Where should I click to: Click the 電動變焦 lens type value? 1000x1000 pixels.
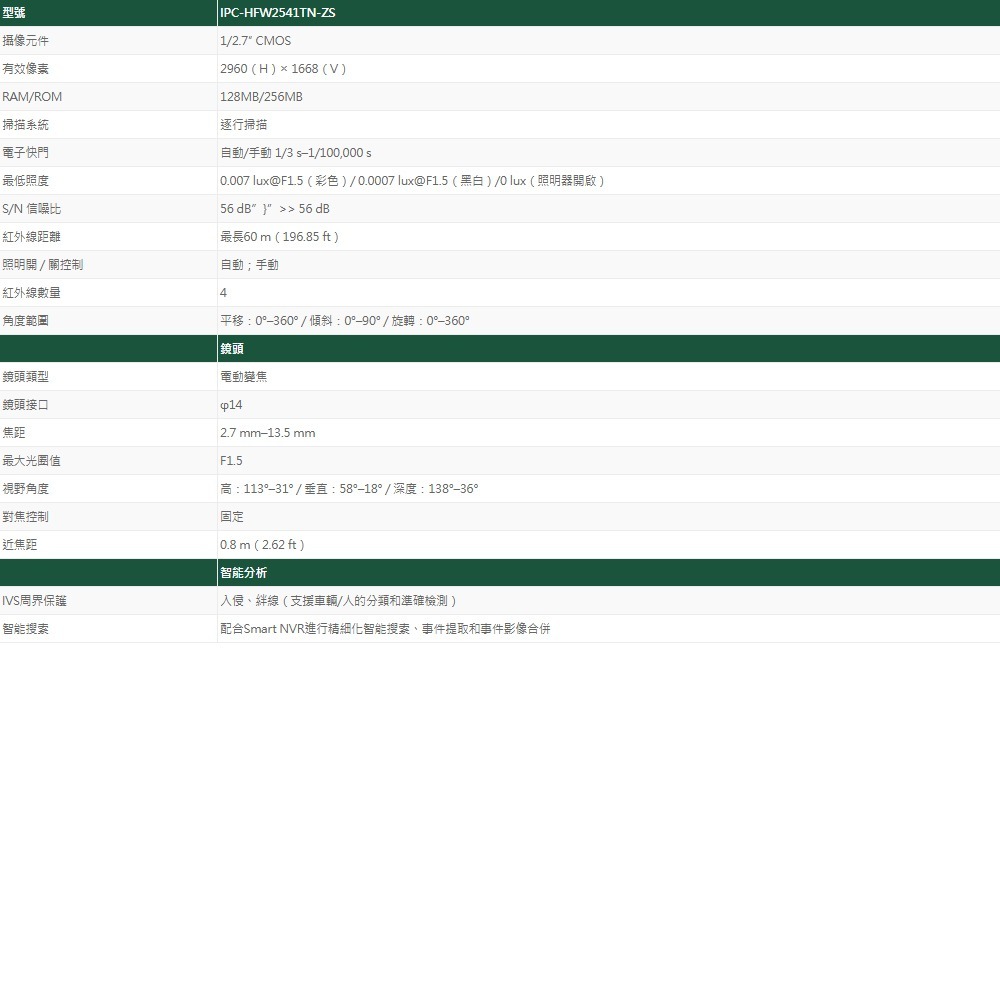click(244, 376)
